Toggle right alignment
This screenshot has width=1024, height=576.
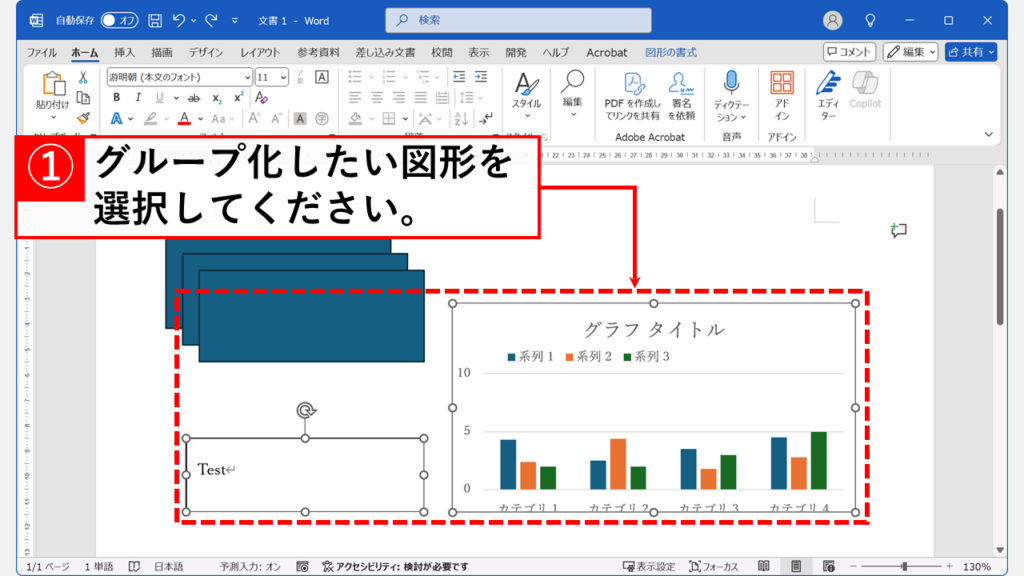[x=398, y=98]
